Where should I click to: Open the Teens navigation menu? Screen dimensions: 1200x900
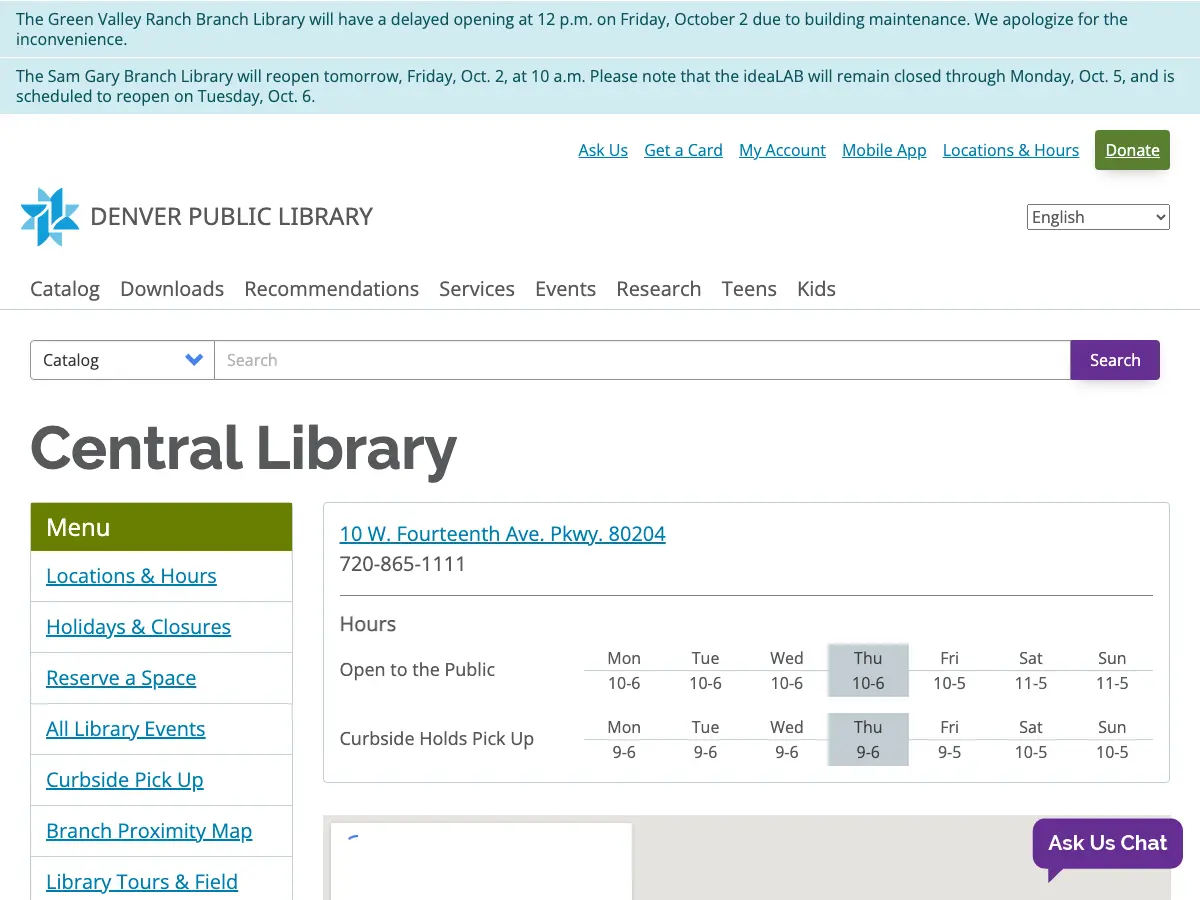tap(749, 289)
